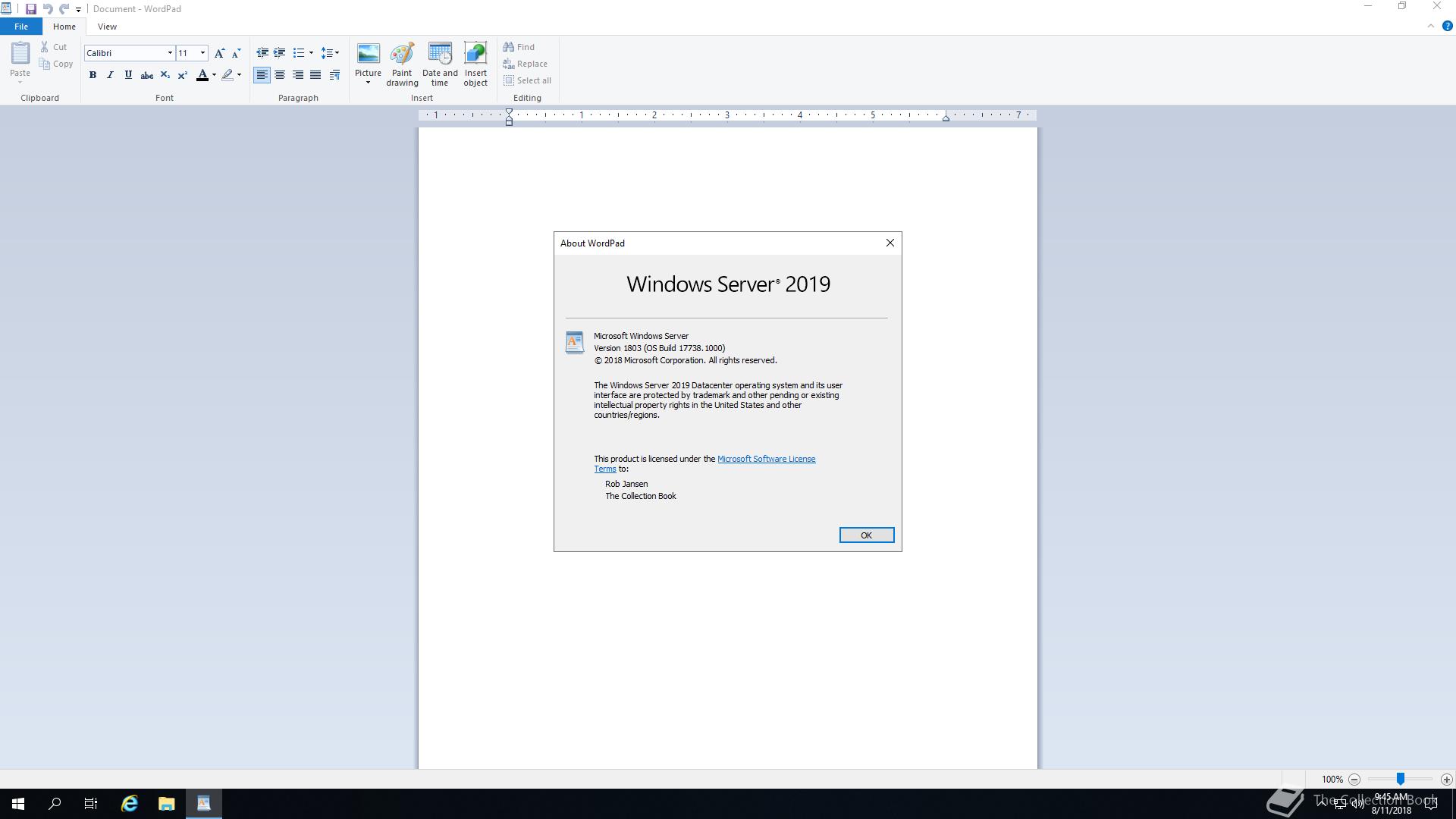This screenshot has height=819, width=1456.
Task: Click the Shrink font icon
Action: pyautogui.click(x=236, y=53)
